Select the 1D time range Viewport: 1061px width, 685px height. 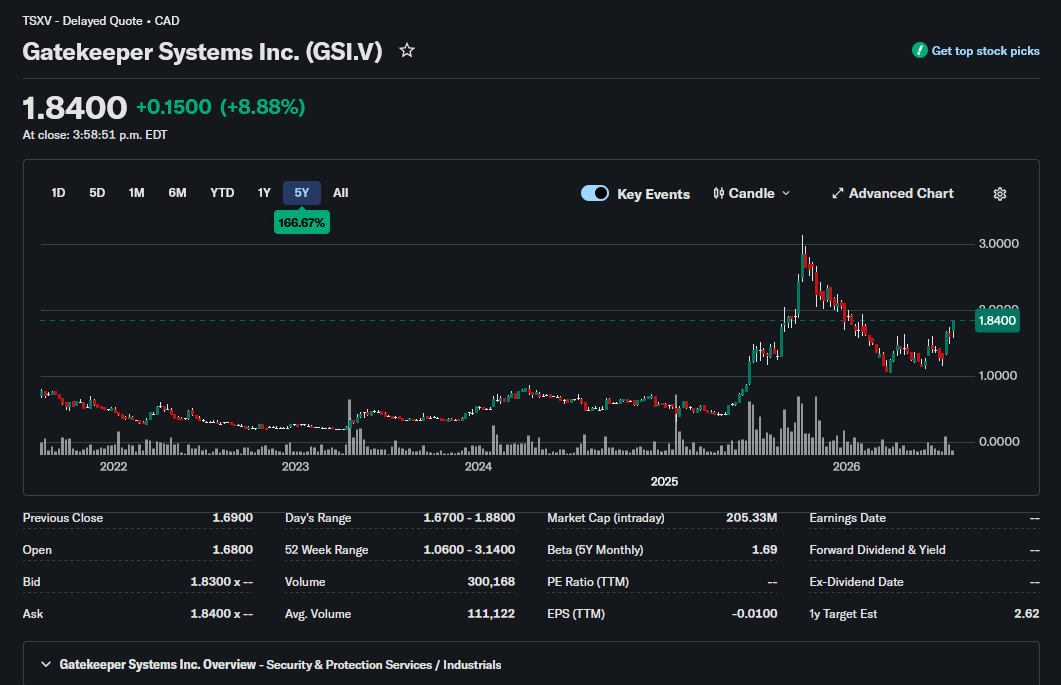pos(58,193)
